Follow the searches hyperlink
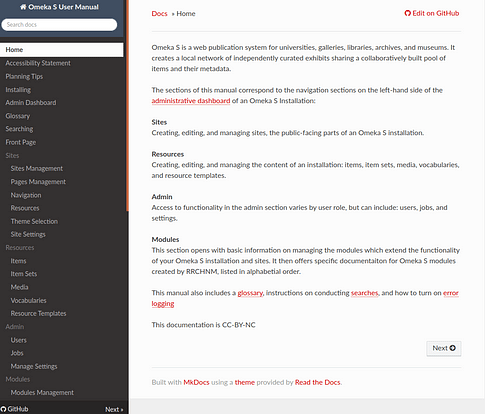The height and width of the screenshot is (414, 485). tap(364, 293)
